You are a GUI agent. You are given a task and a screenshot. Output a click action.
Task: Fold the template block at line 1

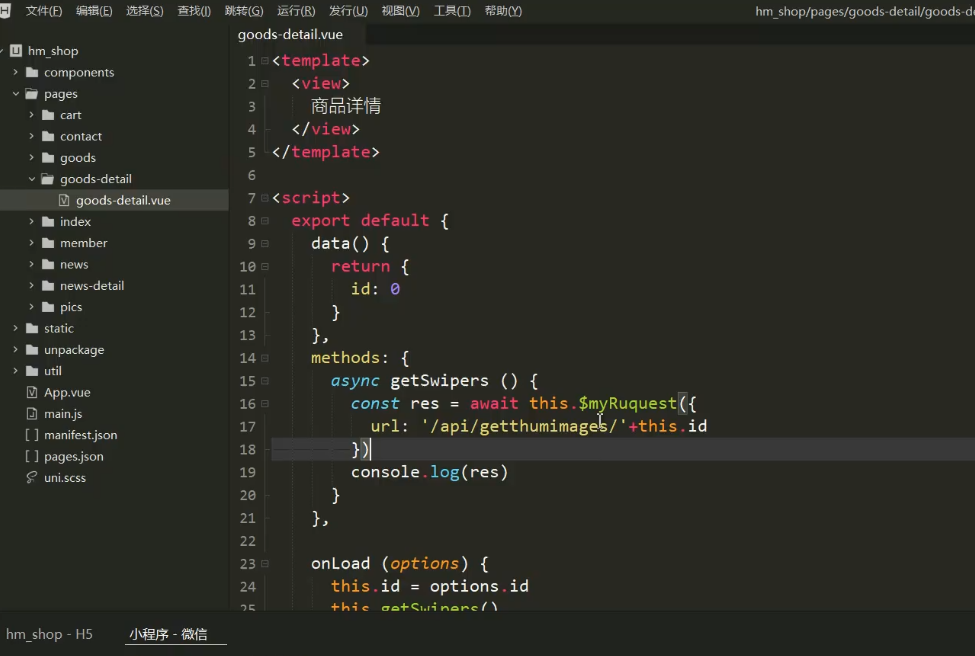coord(265,60)
